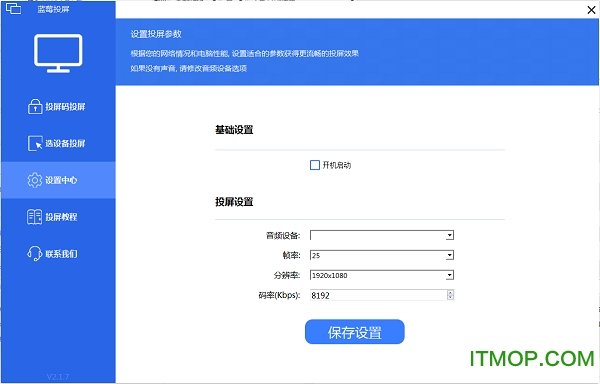The height and width of the screenshot is (384, 600).
Task: Click the 如果没有声音 hint line
Action: (189, 68)
